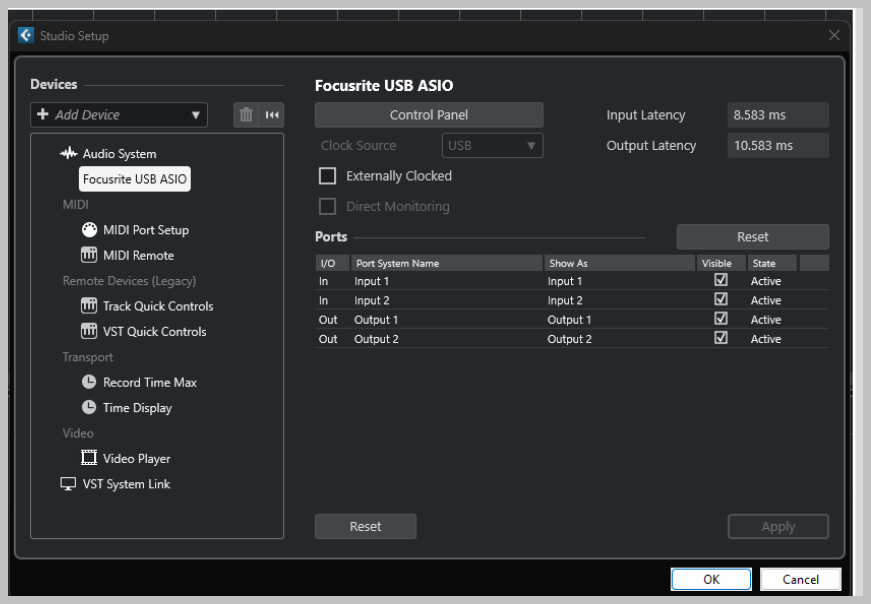Image resolution: width=871 pixels, height=604 pixels.
Task: Uncheck Visible for Input 1 port
Action: [720, 280]
